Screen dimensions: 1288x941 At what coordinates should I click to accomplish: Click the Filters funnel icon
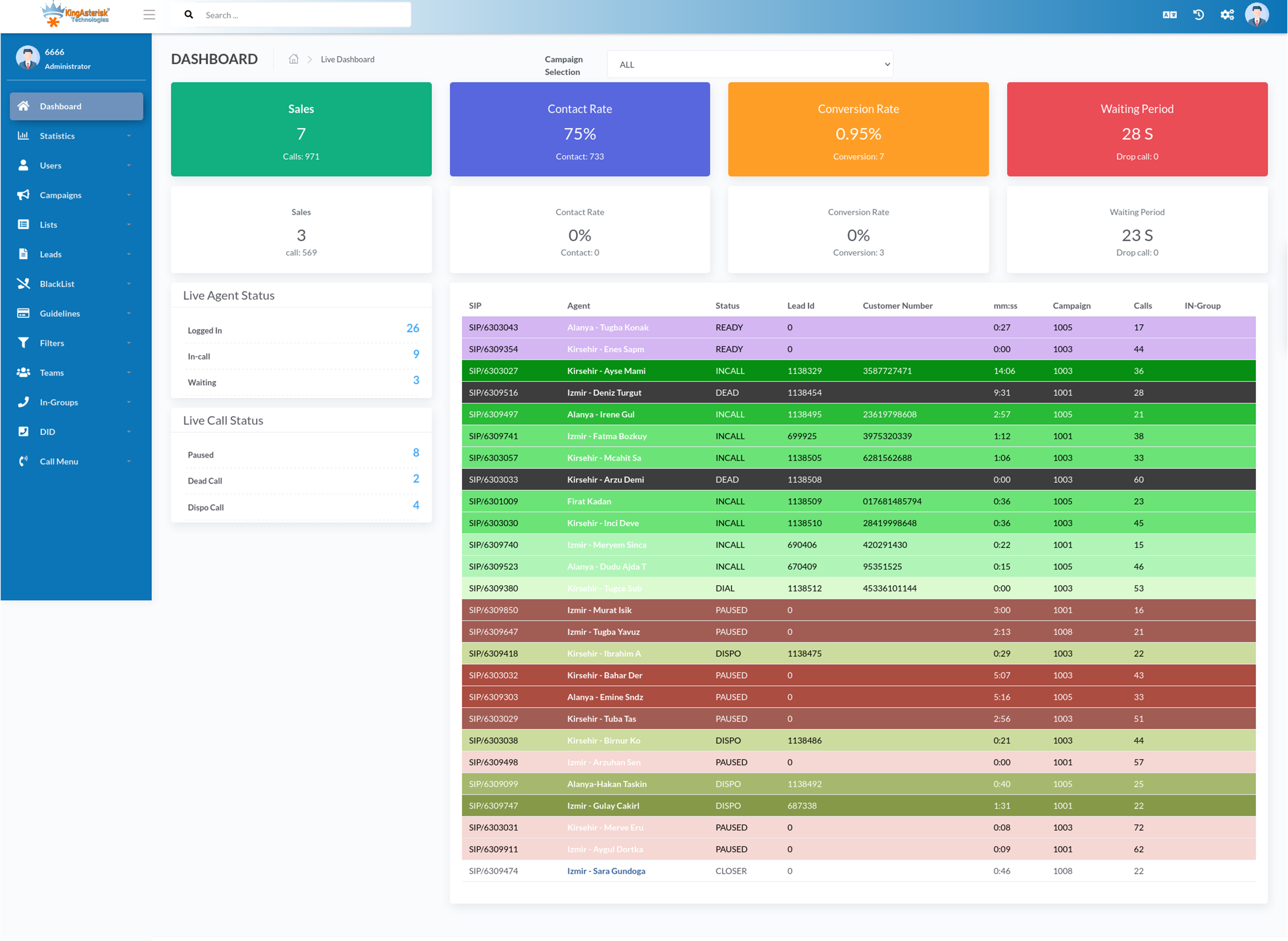pyautogui.click(x=24, y=343)
